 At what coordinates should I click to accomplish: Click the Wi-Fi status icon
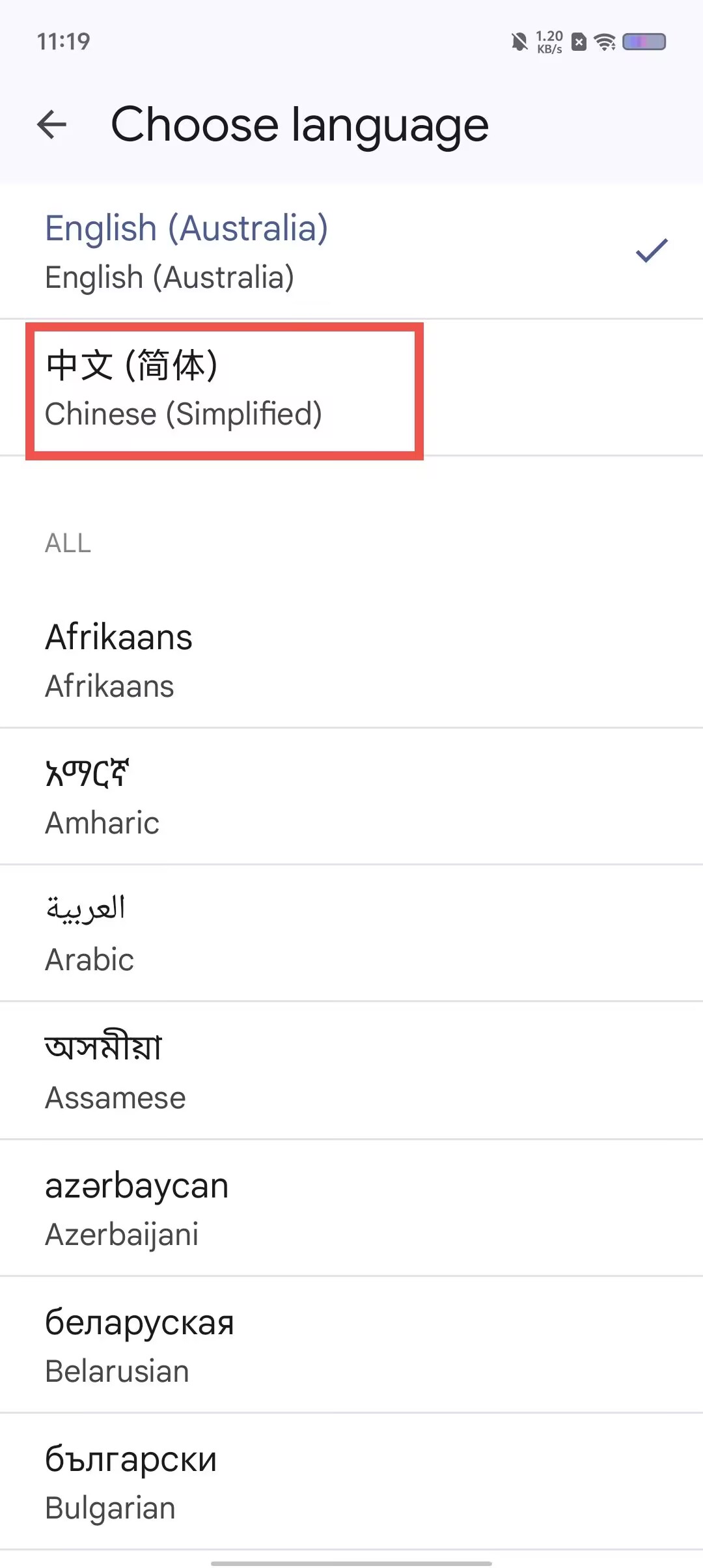point(605,42)
